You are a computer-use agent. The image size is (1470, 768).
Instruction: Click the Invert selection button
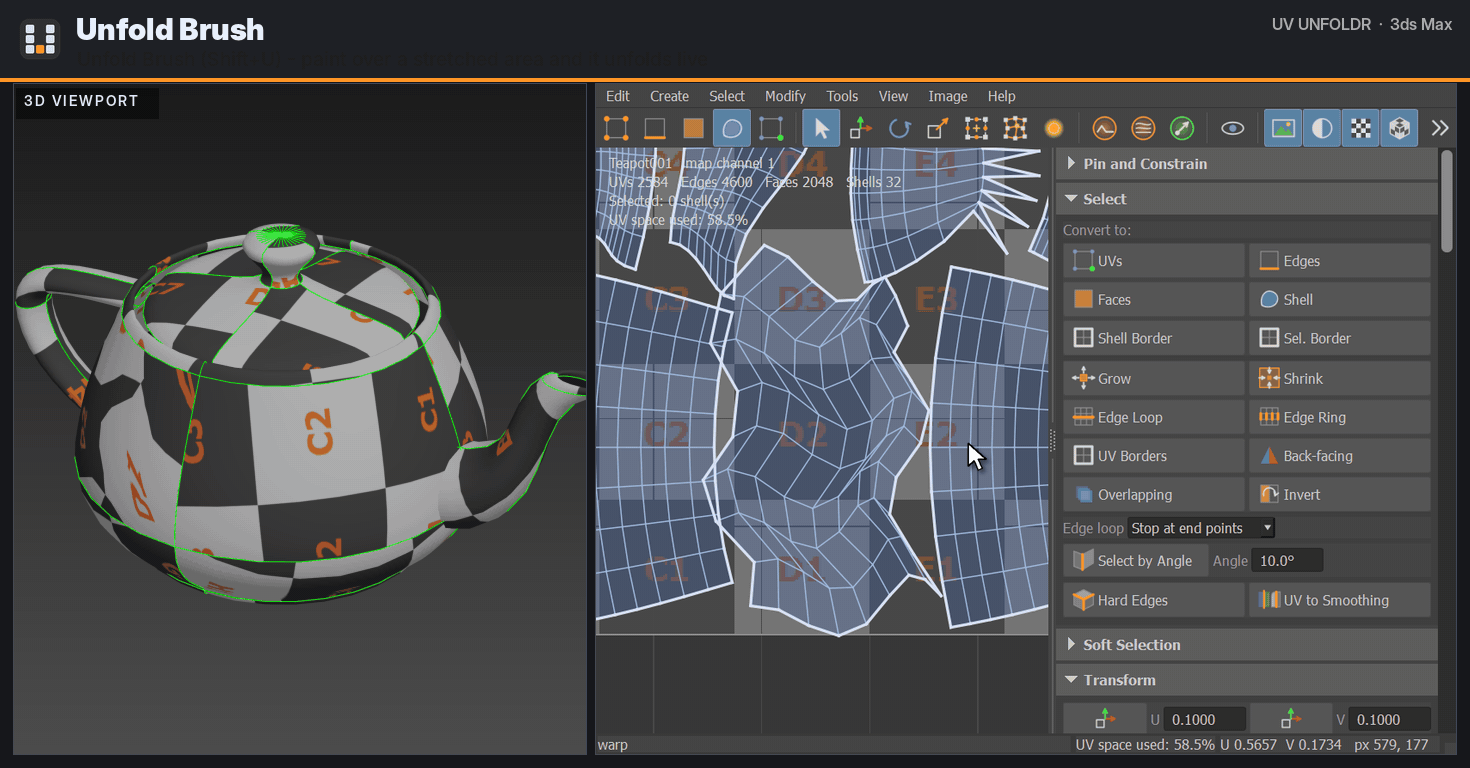click(1340, 495)
